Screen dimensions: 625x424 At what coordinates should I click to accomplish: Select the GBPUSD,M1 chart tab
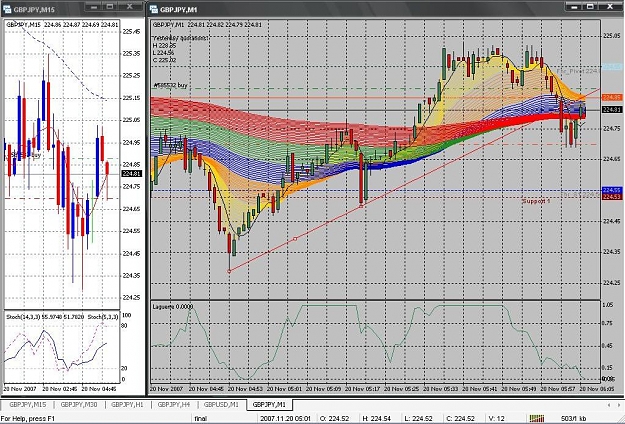click(x=221, y=405)
